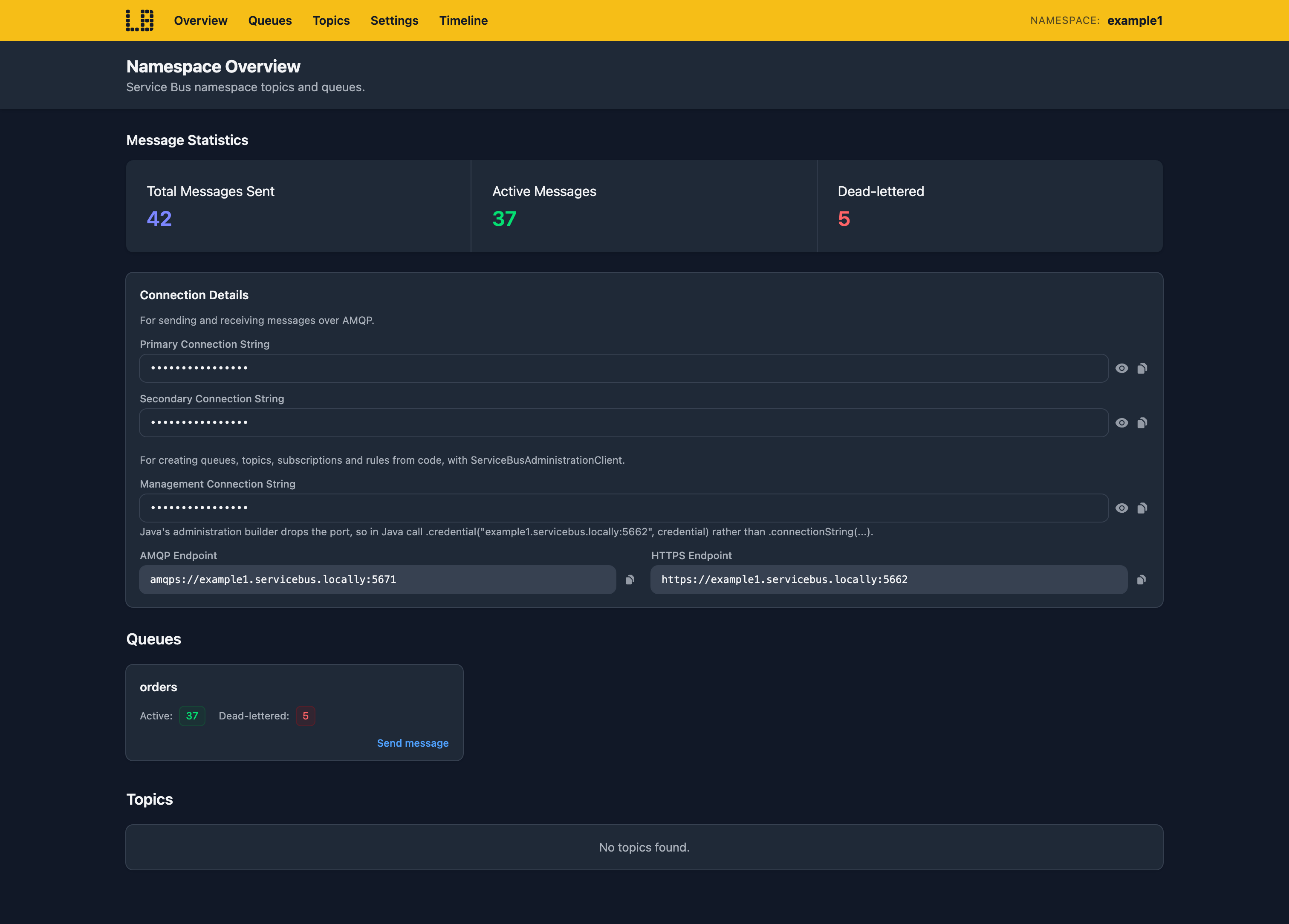This screenshot has height=924, width=1289.
Task: Click the Java administration builder note
Action: pyautogui.click(x=506, y=532)
